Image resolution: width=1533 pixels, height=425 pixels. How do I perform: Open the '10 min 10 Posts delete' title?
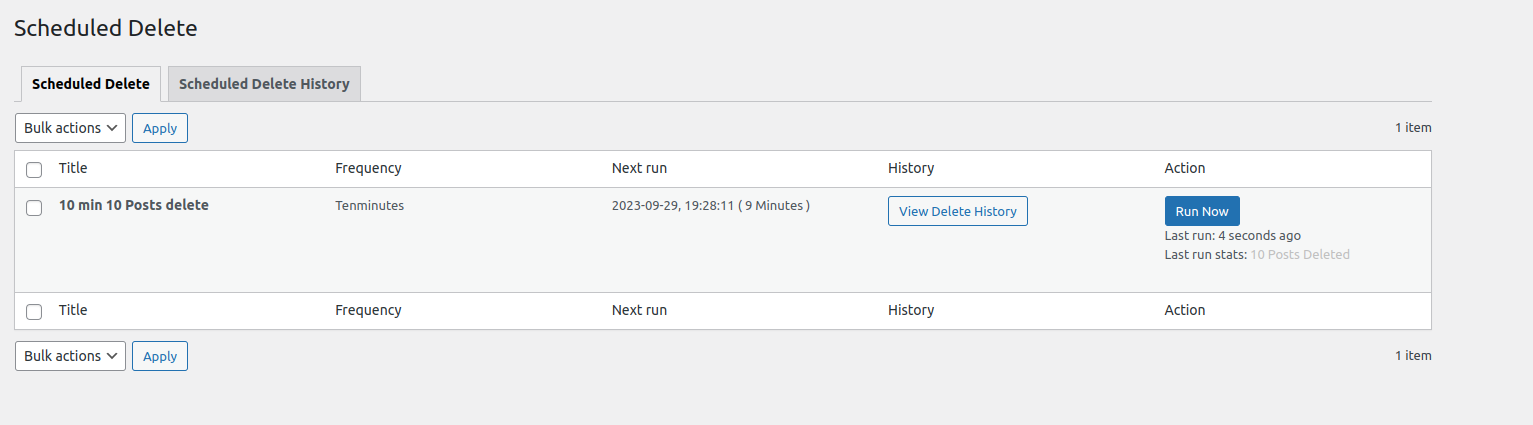tap(134, 205)
